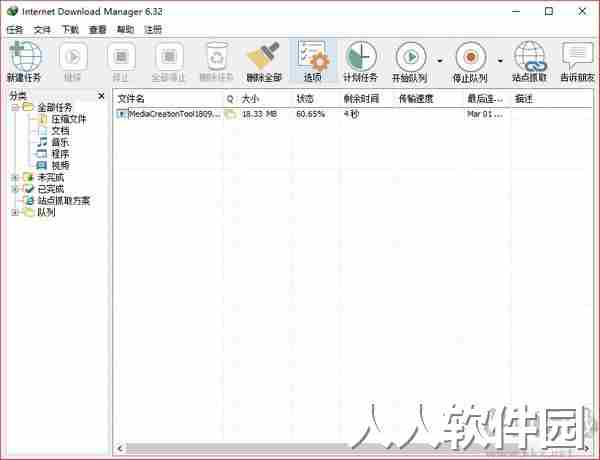Image resolution: width=600 pixels, height=460 pixels.
Task: Select the MediaCreationTool1809 download row
Action: coord(353,114)
